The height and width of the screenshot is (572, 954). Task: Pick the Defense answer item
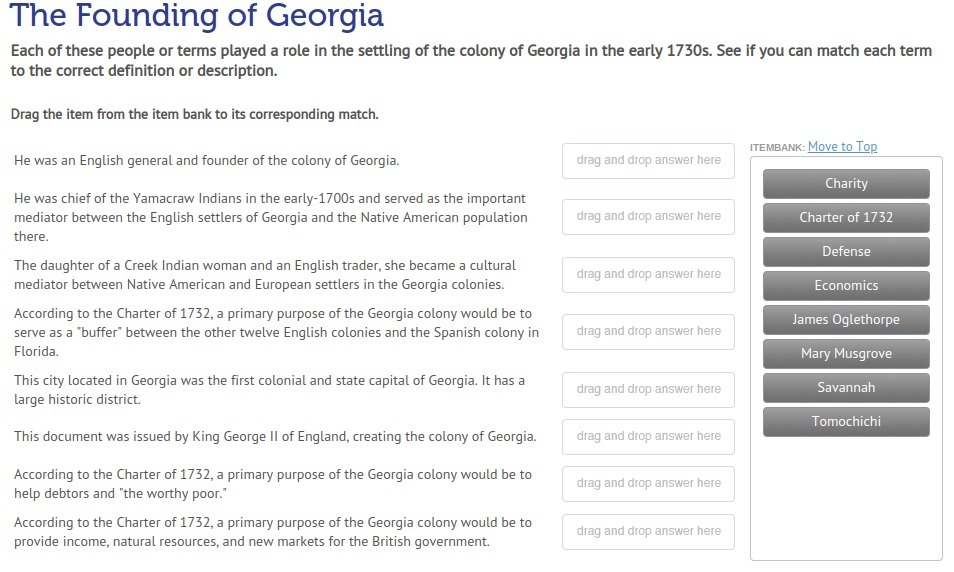[846, 252]
